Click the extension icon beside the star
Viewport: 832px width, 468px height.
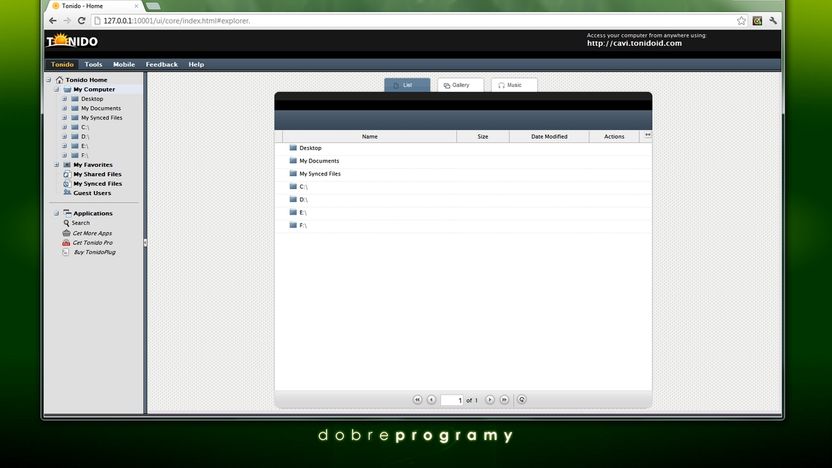pyautogui.click(x=757, y=21)
